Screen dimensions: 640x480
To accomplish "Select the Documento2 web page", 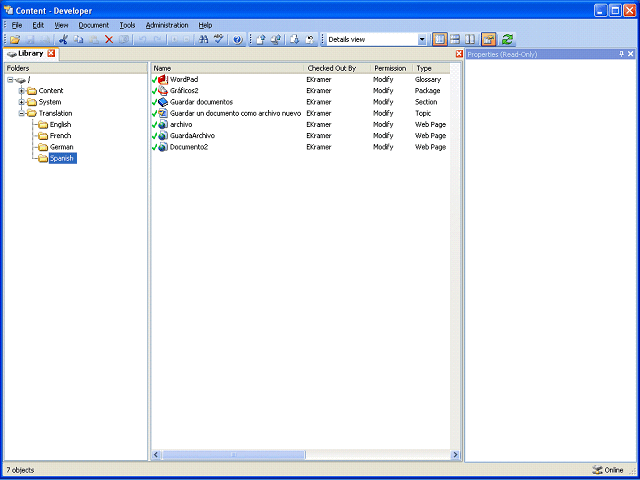I will (189, 147).
